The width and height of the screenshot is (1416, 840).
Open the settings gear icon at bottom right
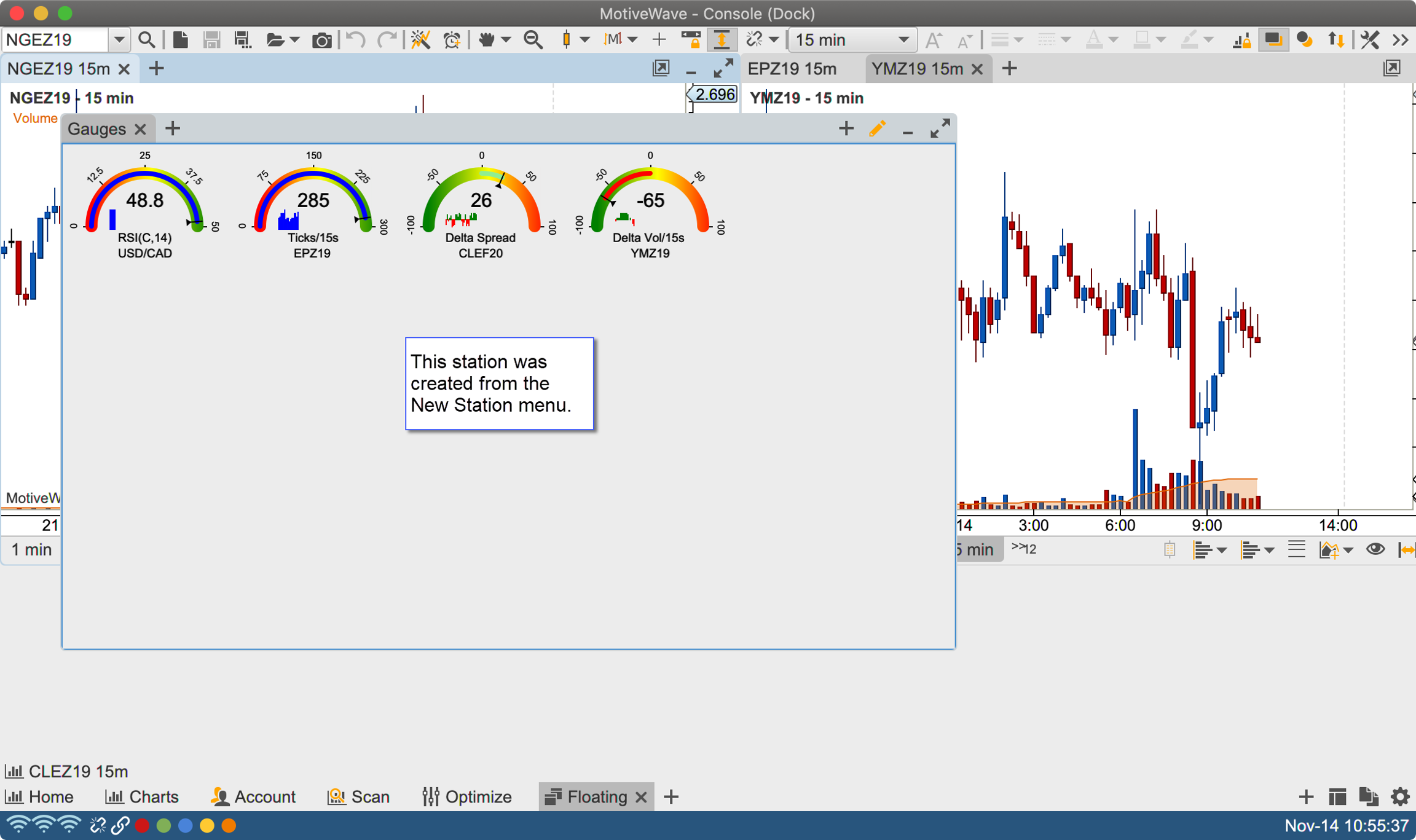(1400, 797)
